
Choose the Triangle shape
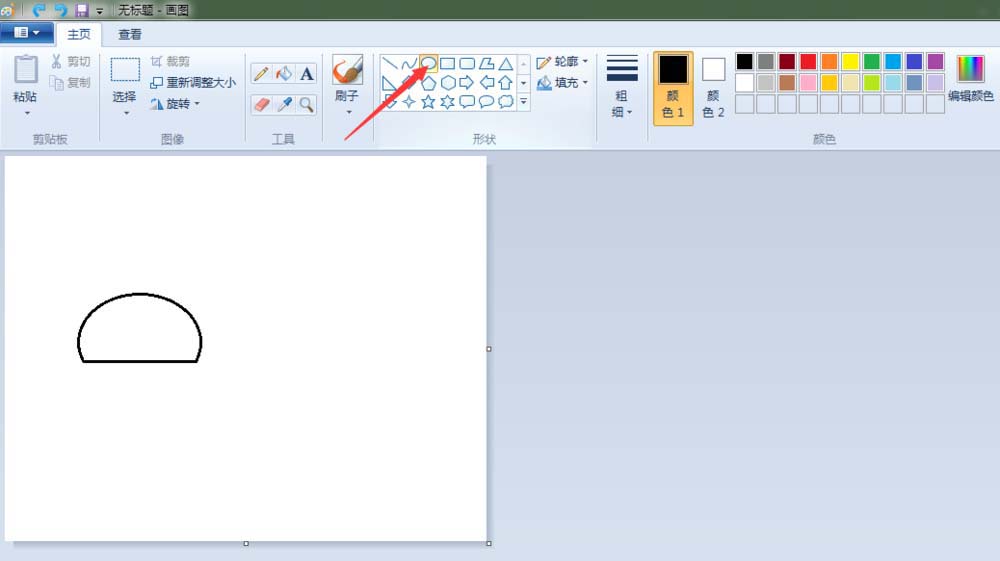tap(506, 63)
